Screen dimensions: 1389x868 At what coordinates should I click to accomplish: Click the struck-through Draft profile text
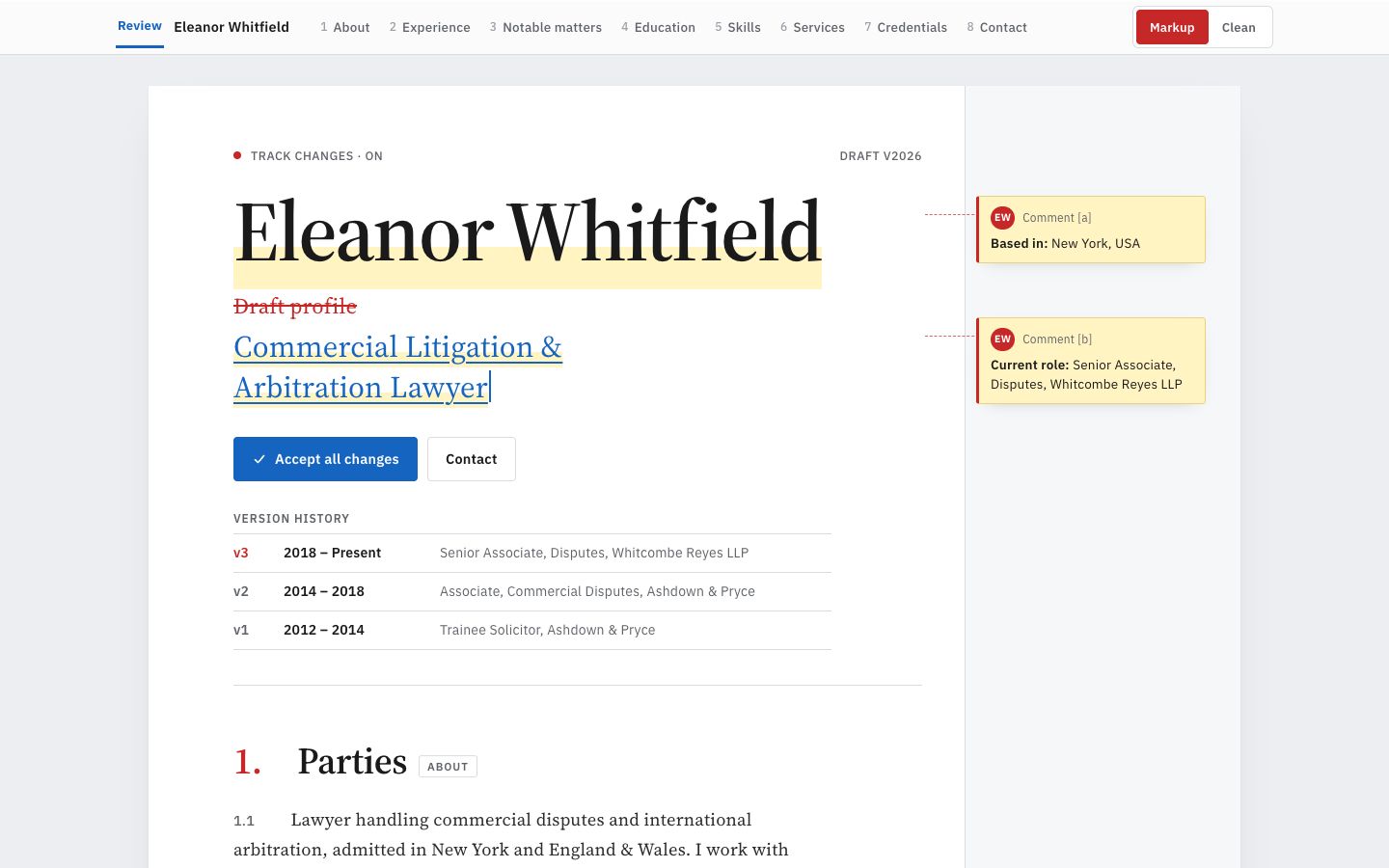coord(295,307)
